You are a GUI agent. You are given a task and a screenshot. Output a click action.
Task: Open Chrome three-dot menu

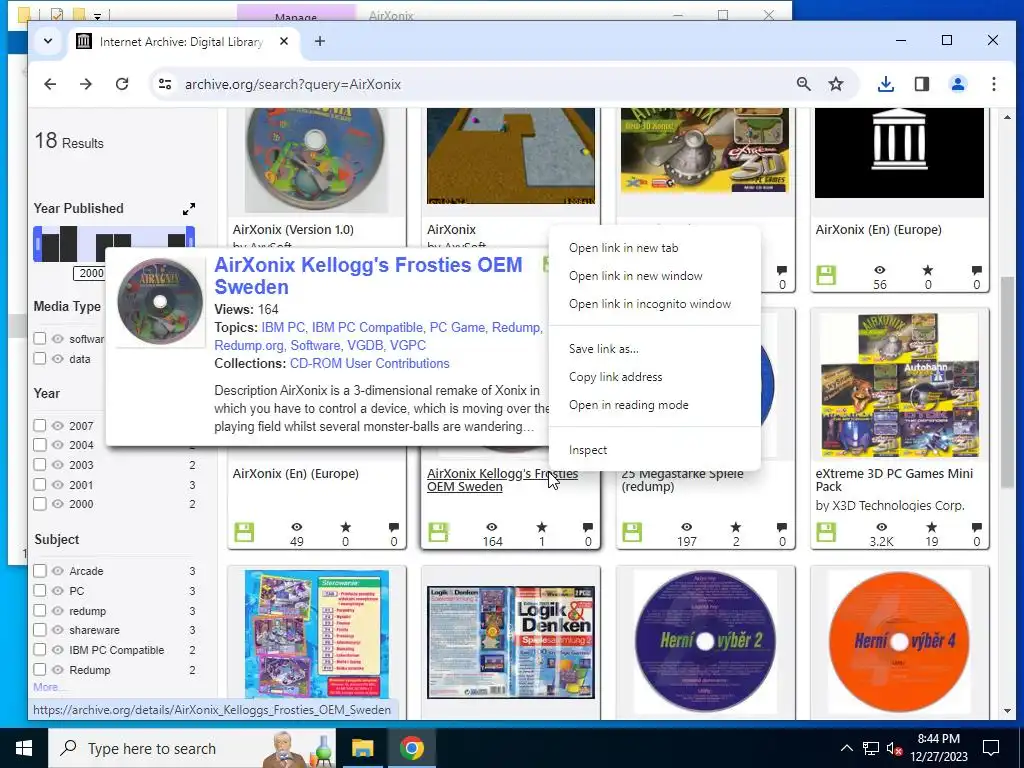[x=993, y=84]
